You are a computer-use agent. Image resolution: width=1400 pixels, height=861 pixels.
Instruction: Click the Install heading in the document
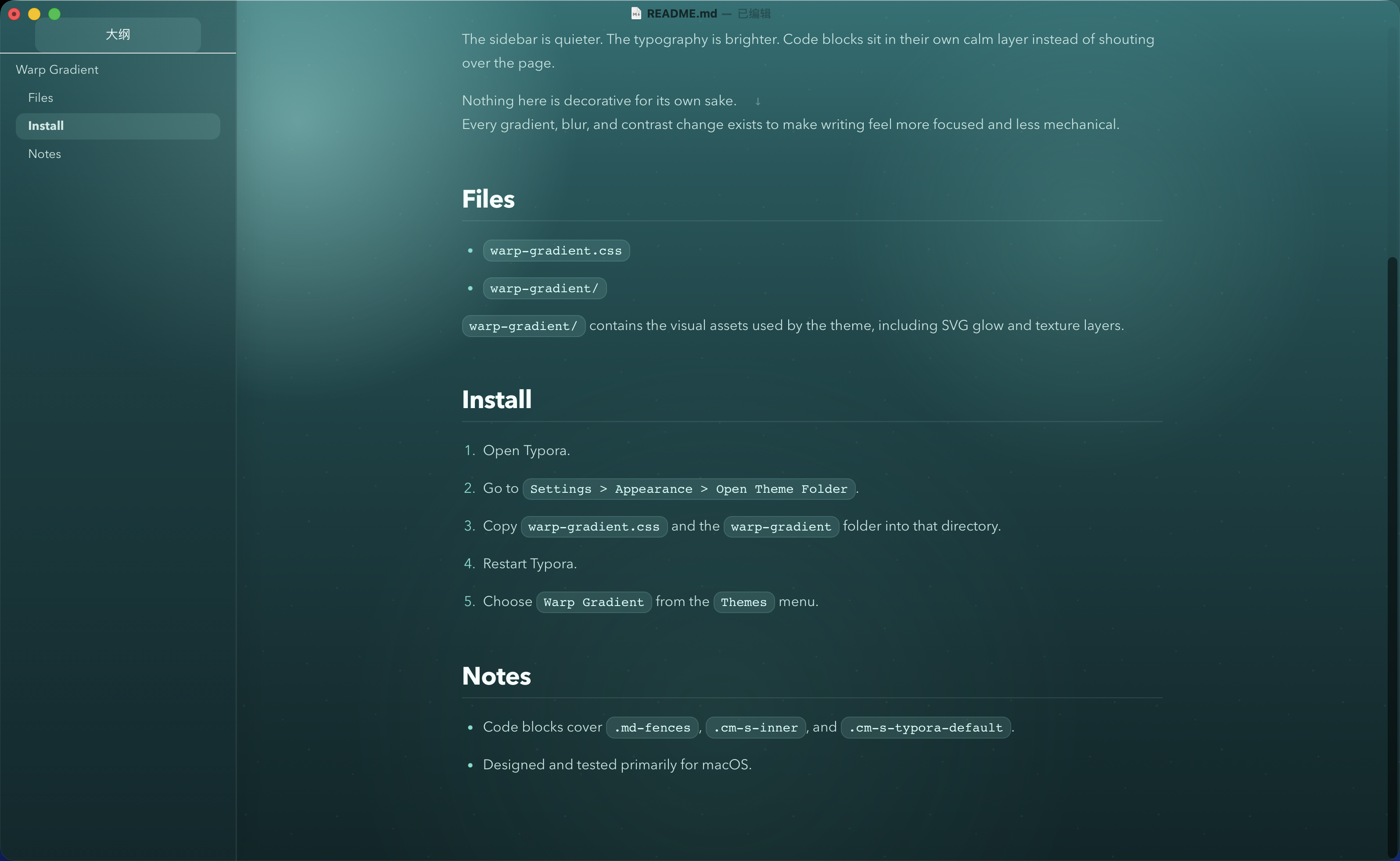(x=496, y=400)
